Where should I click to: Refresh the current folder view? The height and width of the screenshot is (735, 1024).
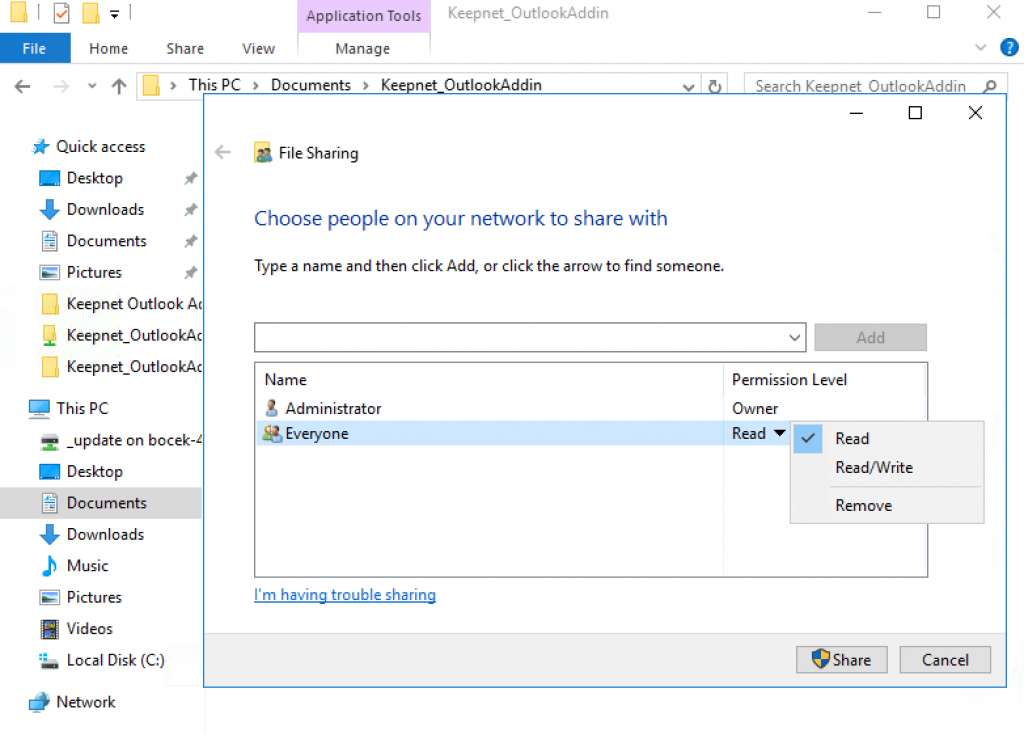point(715,86)
